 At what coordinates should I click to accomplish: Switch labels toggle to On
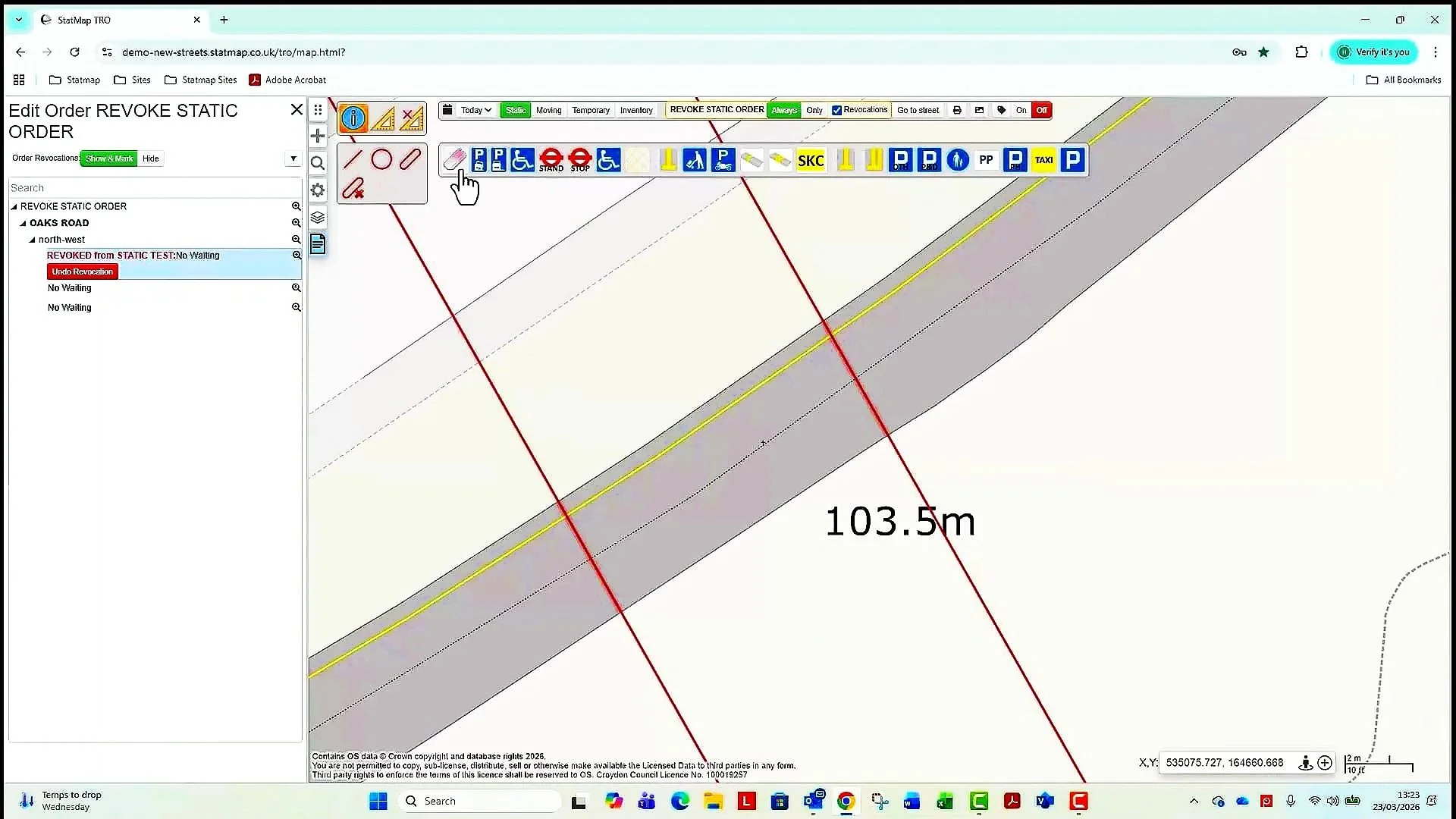[1021, 110]
